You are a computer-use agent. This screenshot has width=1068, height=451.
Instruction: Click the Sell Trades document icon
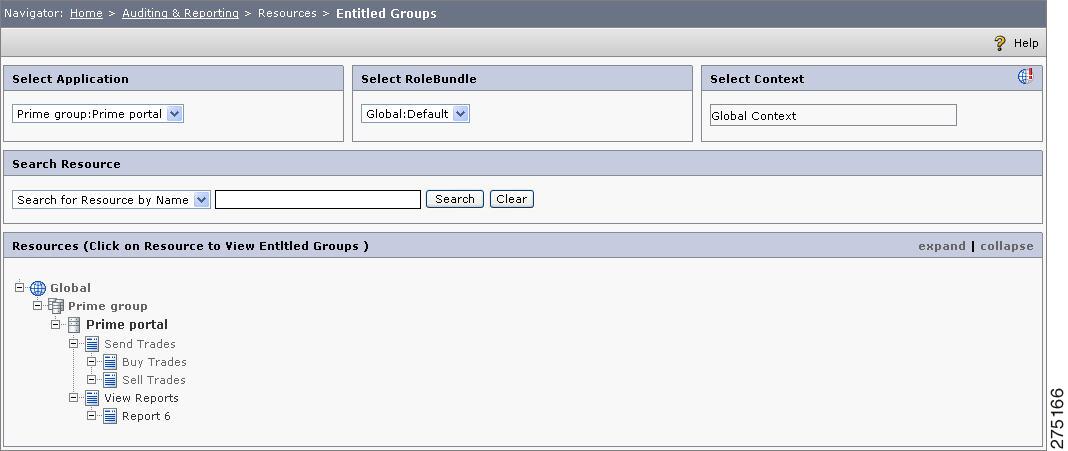pyautogui.click(x=110, y=379)
